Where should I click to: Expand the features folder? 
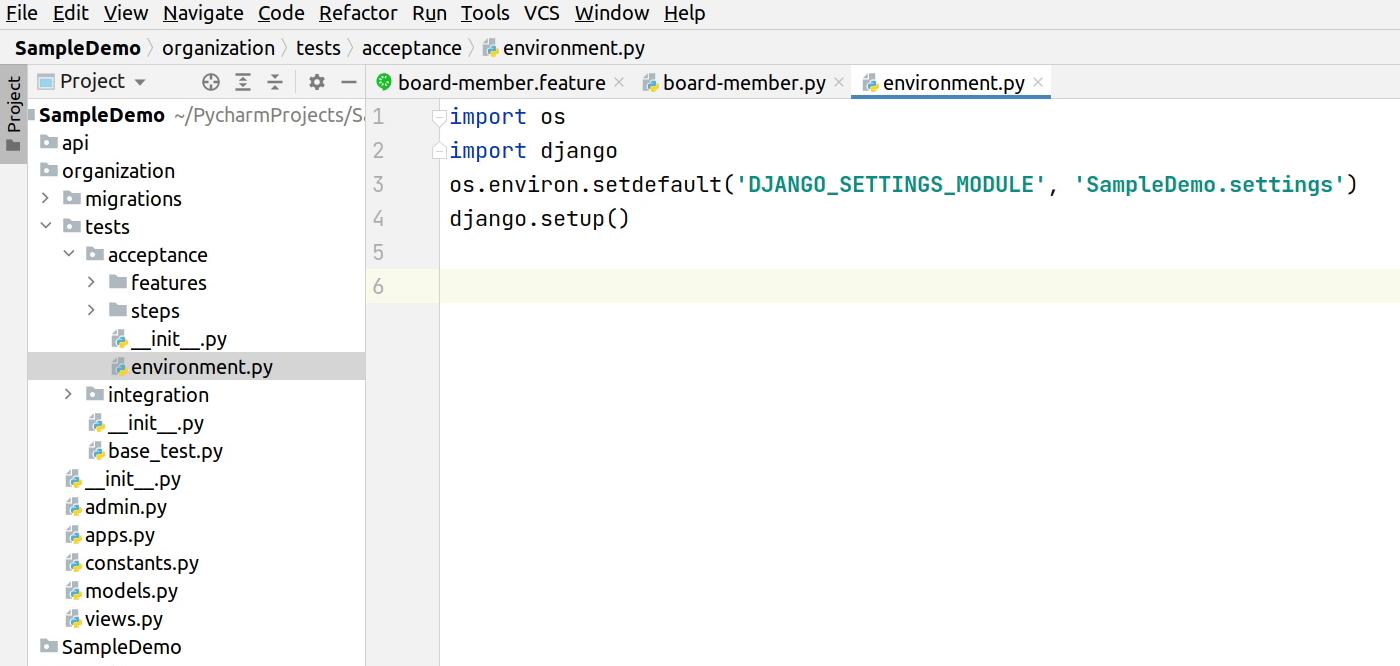click(90, 282)
